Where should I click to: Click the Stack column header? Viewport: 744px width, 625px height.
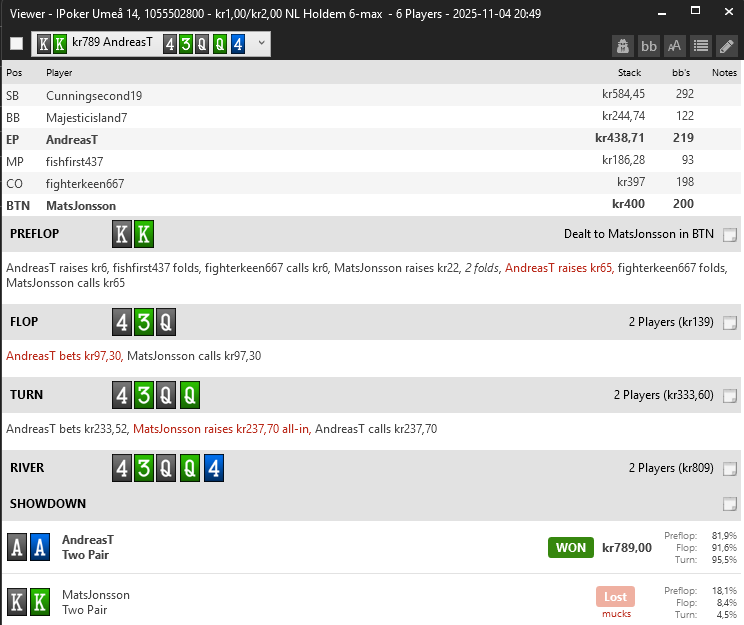629,73
